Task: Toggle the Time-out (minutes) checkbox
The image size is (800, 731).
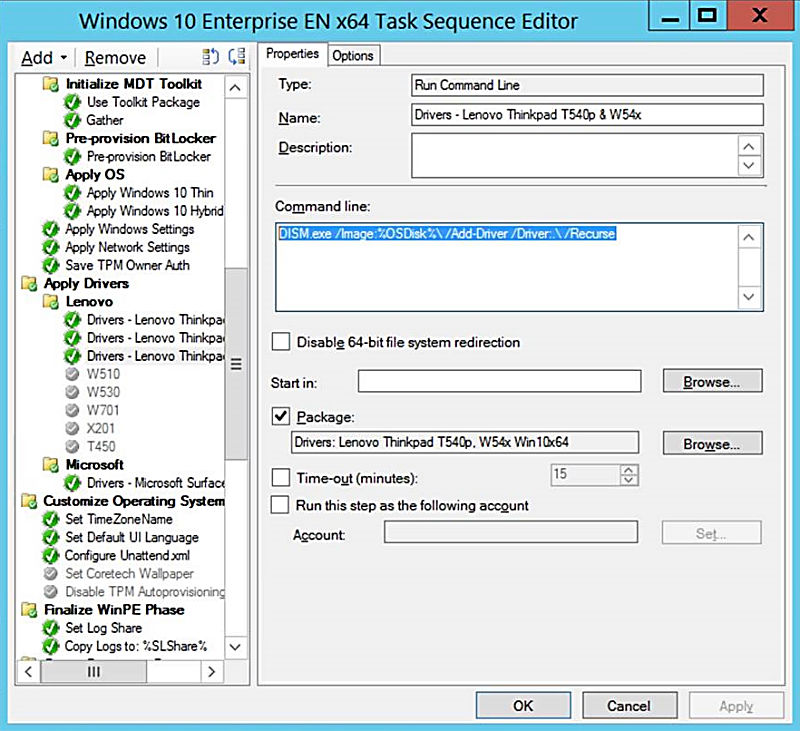Action: (281, 479)
